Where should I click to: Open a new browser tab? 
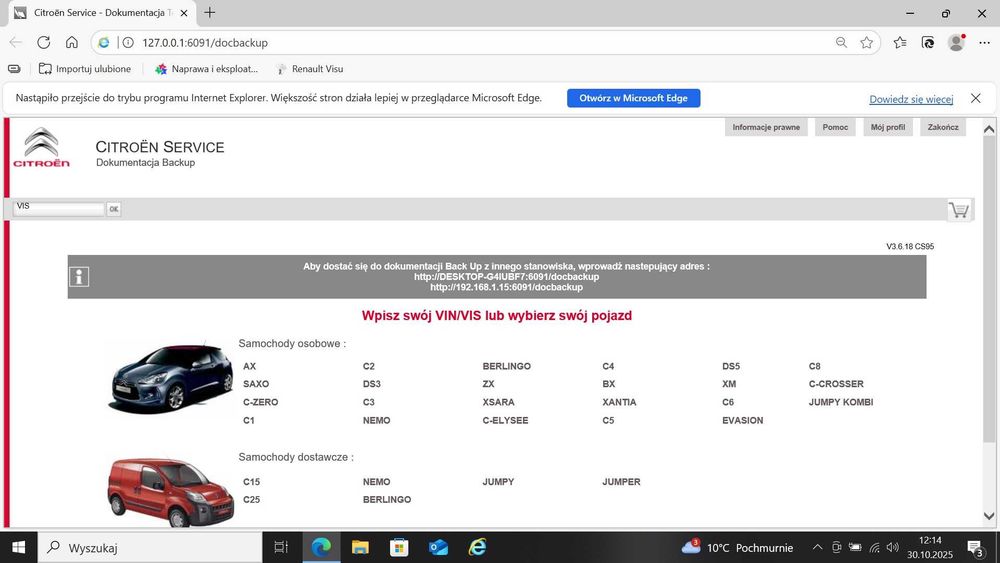(209, 12)
